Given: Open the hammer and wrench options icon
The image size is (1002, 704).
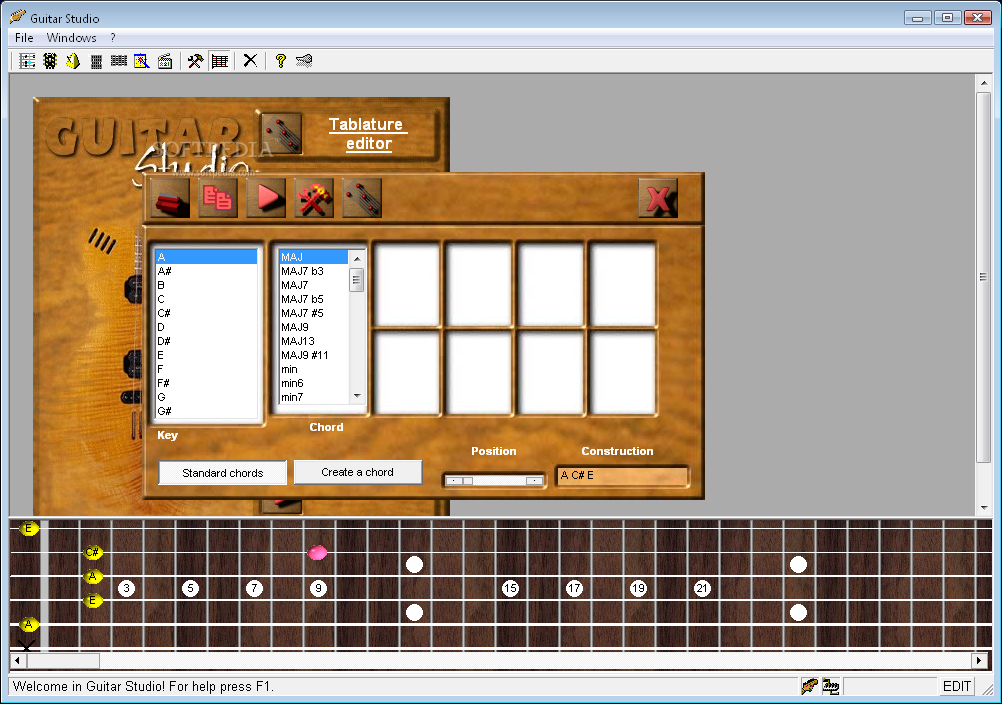Looking at the screenshot, I should point(195,61).
